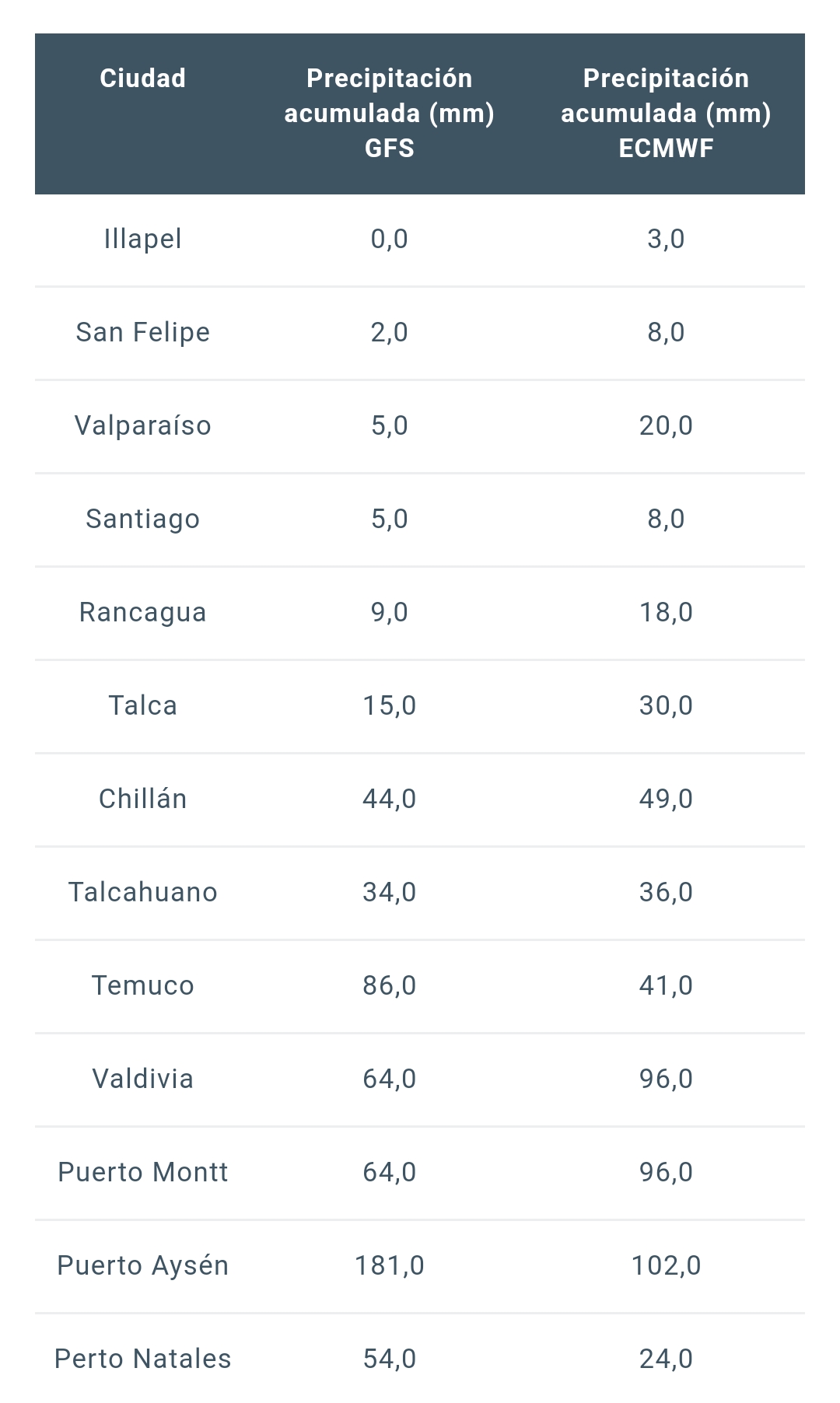Select the San Felipe row label

coord(143,332)
